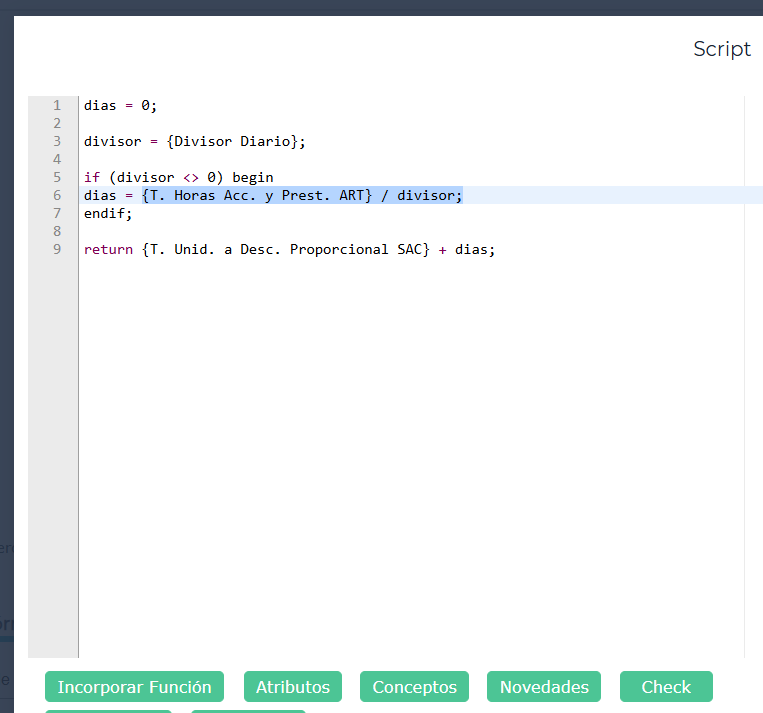Open the Conceptos picker

[x=414, y=687]
